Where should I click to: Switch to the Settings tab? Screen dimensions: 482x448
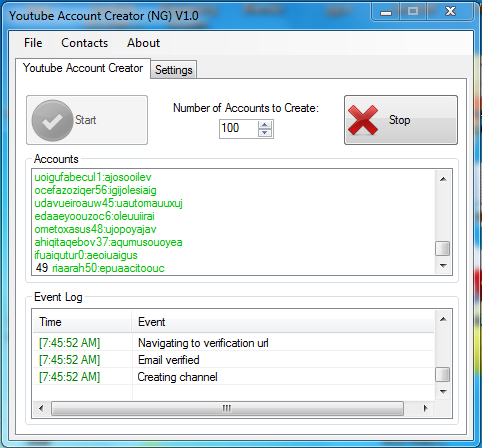click(x=174, y=70)
